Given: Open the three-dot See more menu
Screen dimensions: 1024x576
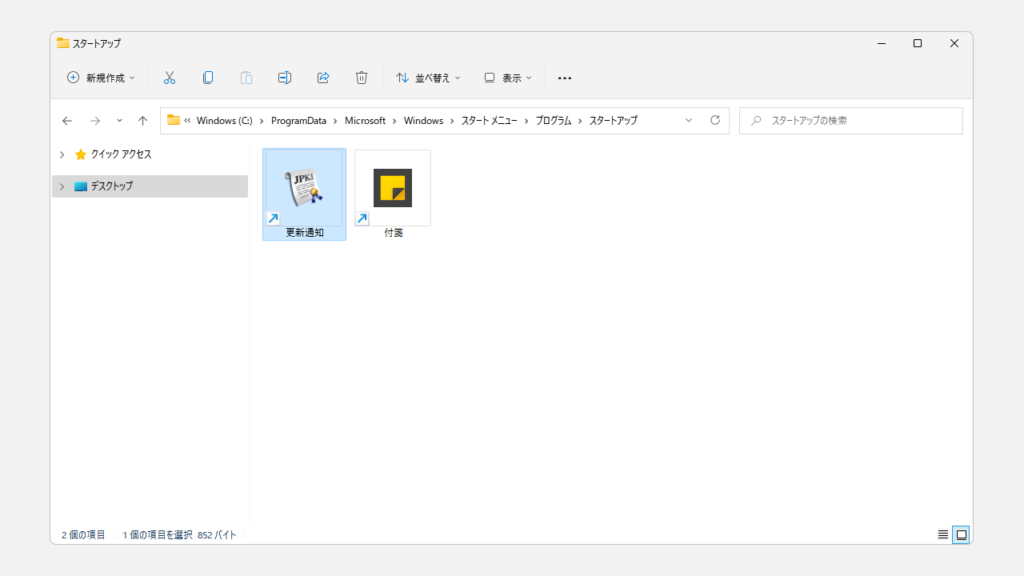Looking at the screenshot, I should pos(564,78).
